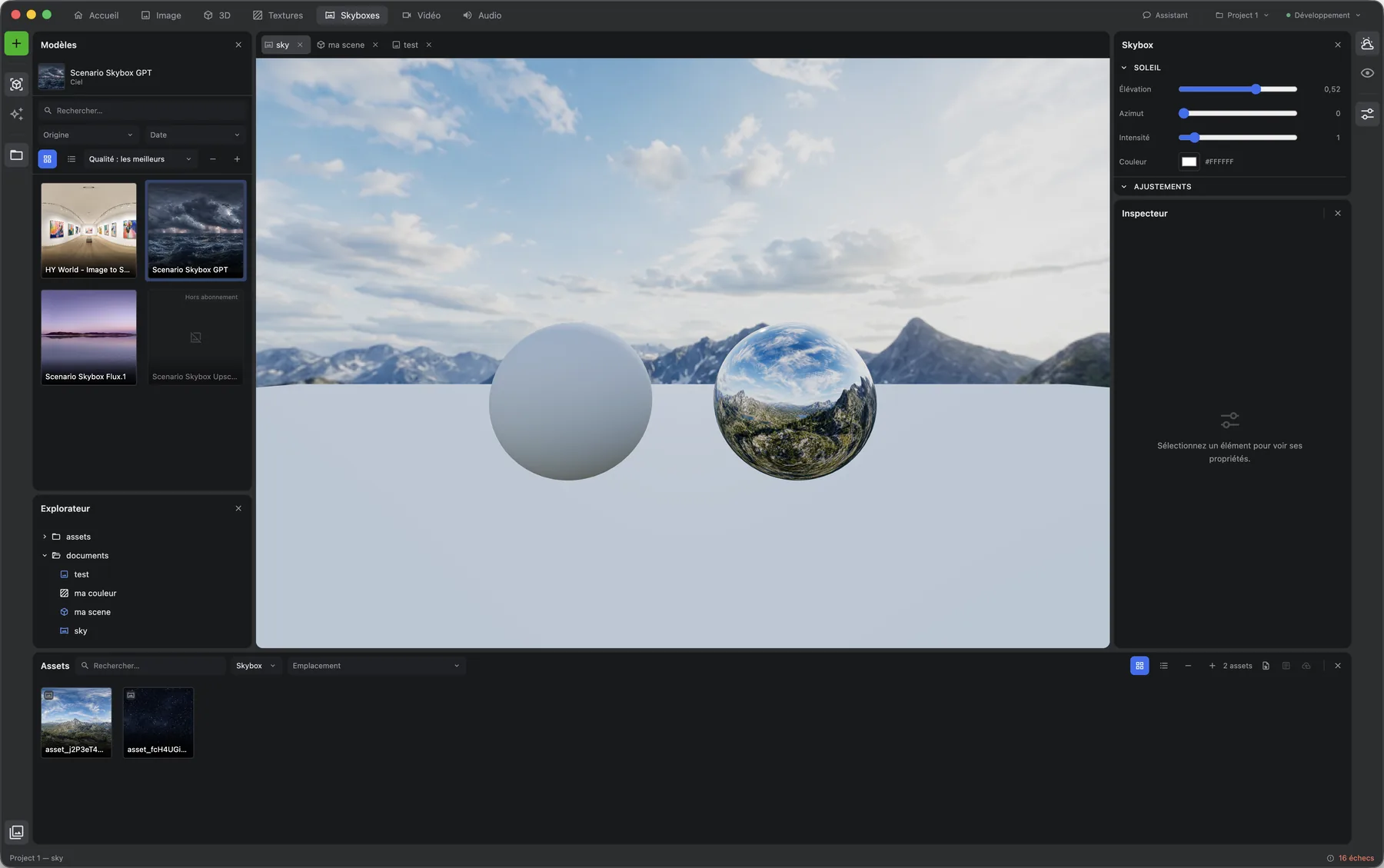Switch to the 3D menu tab
1384x868 pixels.
[217, 15]
